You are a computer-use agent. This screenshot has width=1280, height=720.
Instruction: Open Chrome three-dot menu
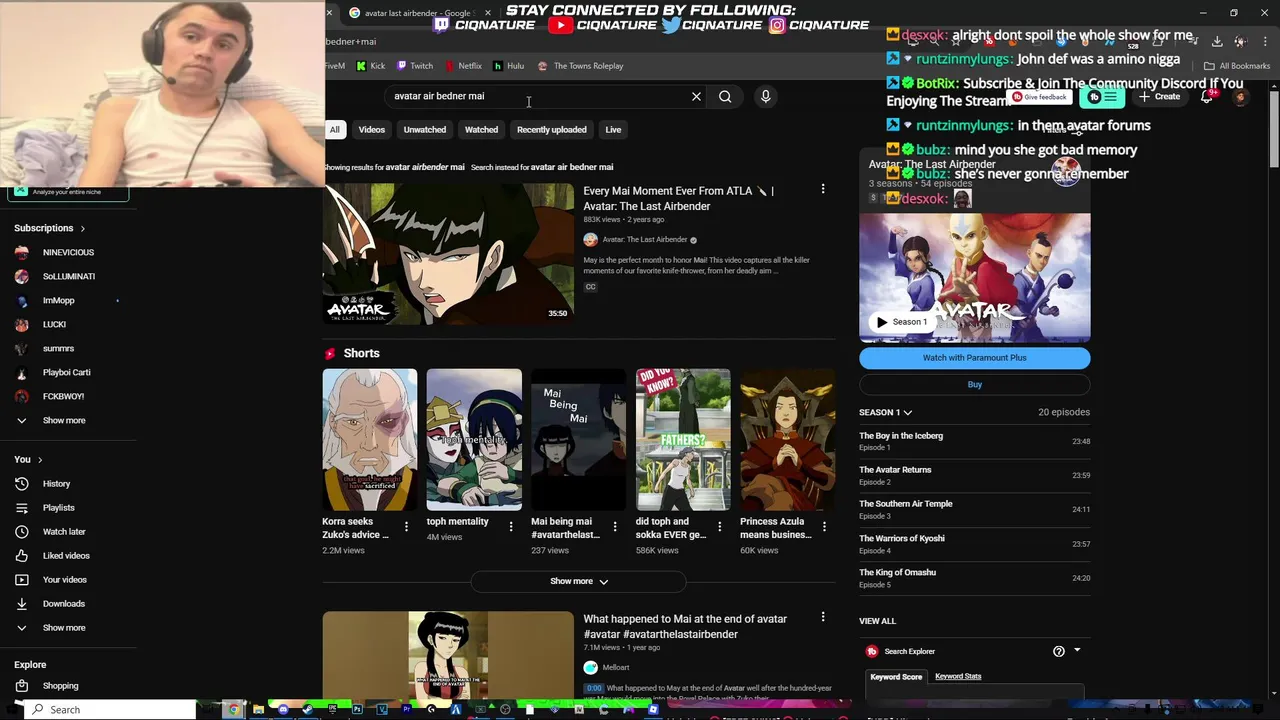(x=1265, y=42)
